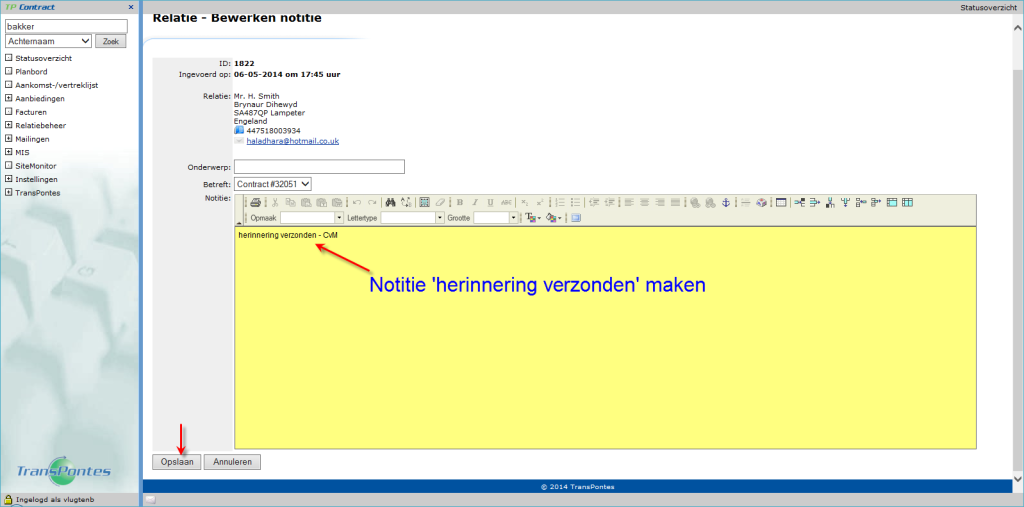Image resolution: width=1024 pixels, height=507 pixels.
Task: Open the Achternaam search type dropdown
Action: (48, 41)
